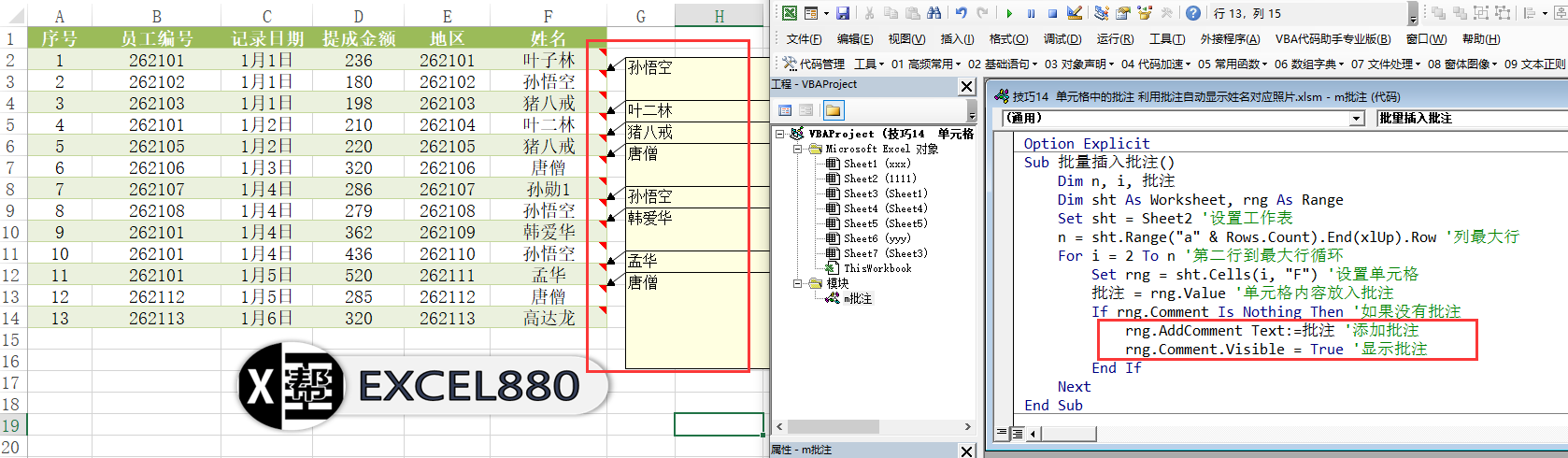
Task: Click the 提成金额 header cell
Action: point(359,38)
